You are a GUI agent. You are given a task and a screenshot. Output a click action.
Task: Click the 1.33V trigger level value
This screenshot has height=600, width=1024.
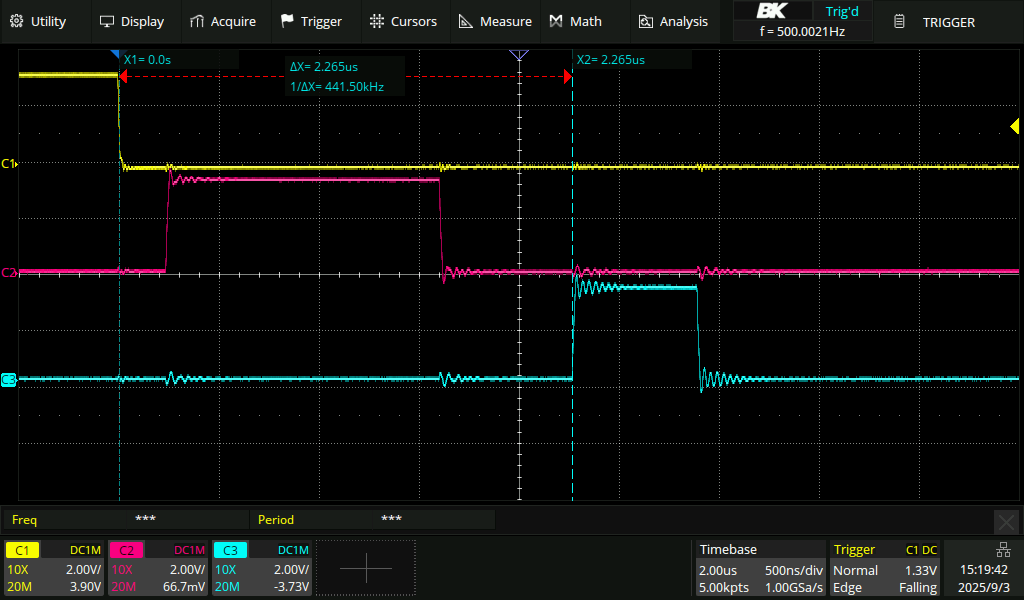click(x=921, y=570)
